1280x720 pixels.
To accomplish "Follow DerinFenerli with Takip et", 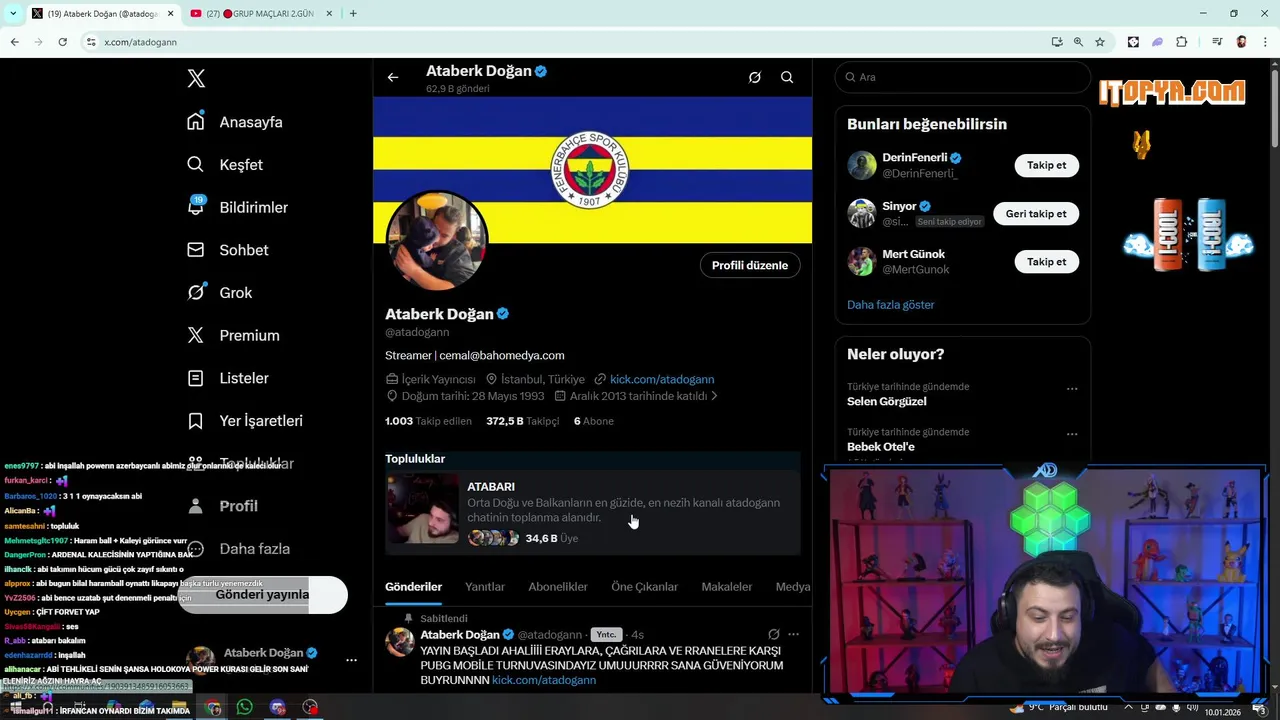I will coord(1047,165).
